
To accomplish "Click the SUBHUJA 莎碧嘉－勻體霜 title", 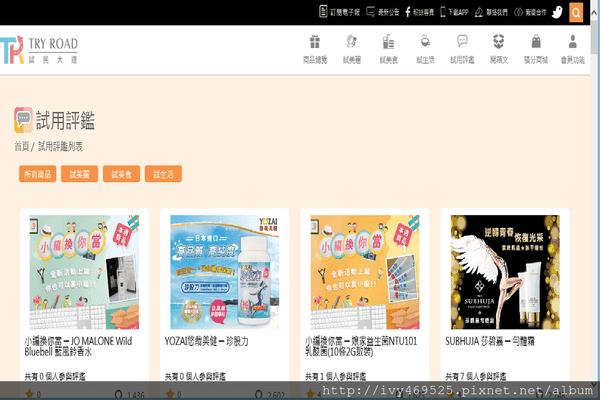I will click(490, 341).
